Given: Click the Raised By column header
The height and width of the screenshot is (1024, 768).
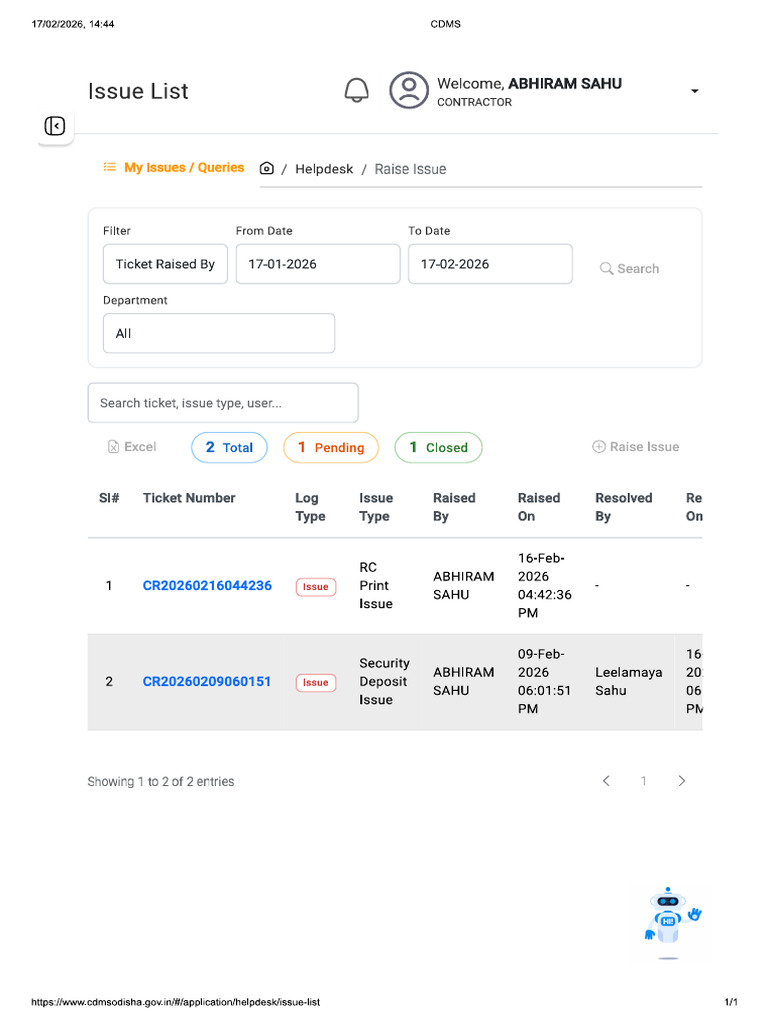Looking at the screenshot, I should tap(454, 507).
